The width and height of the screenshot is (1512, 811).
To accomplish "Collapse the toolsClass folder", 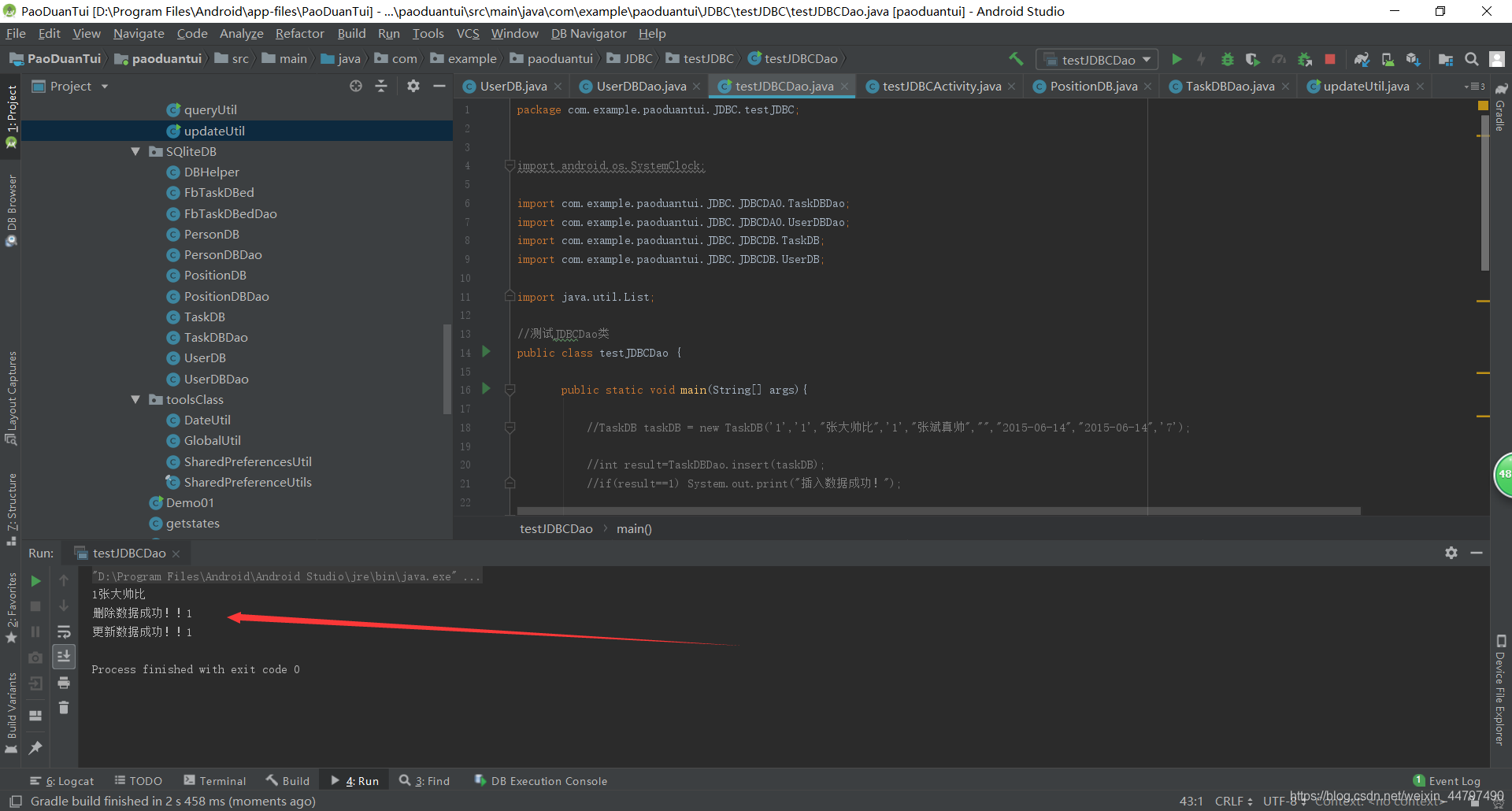I will point(135,399).
